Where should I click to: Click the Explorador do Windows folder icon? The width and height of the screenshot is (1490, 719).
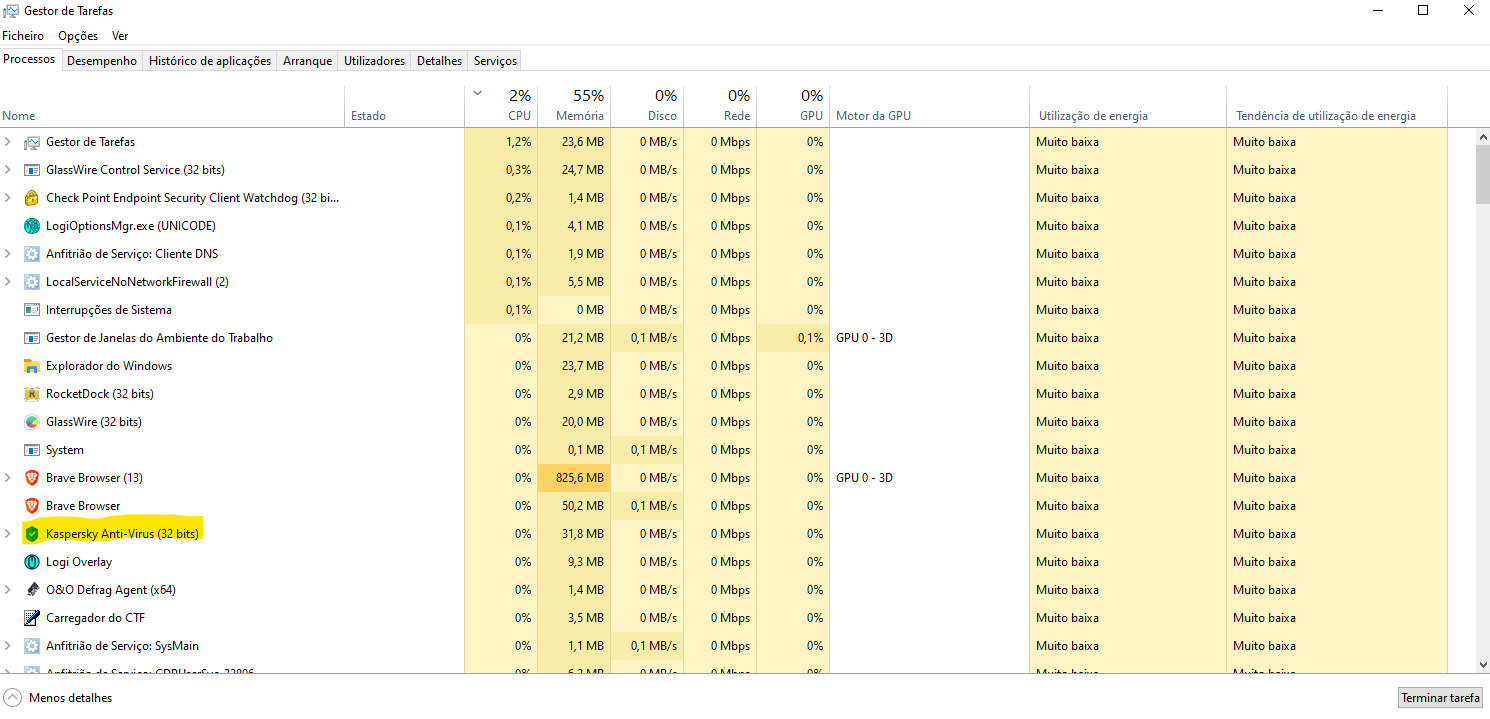(x=31, y=366)
